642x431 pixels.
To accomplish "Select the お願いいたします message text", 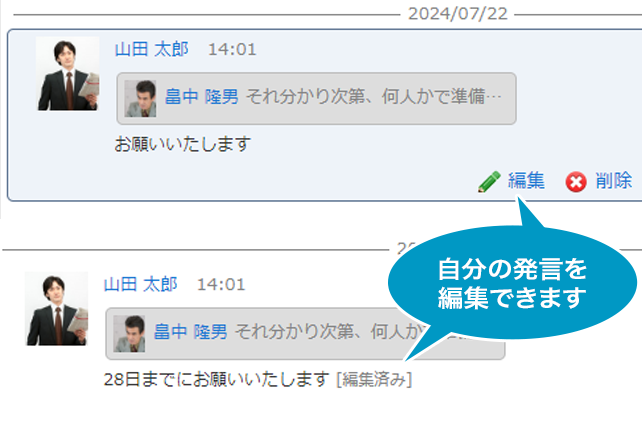I will [x=183, y=144].
